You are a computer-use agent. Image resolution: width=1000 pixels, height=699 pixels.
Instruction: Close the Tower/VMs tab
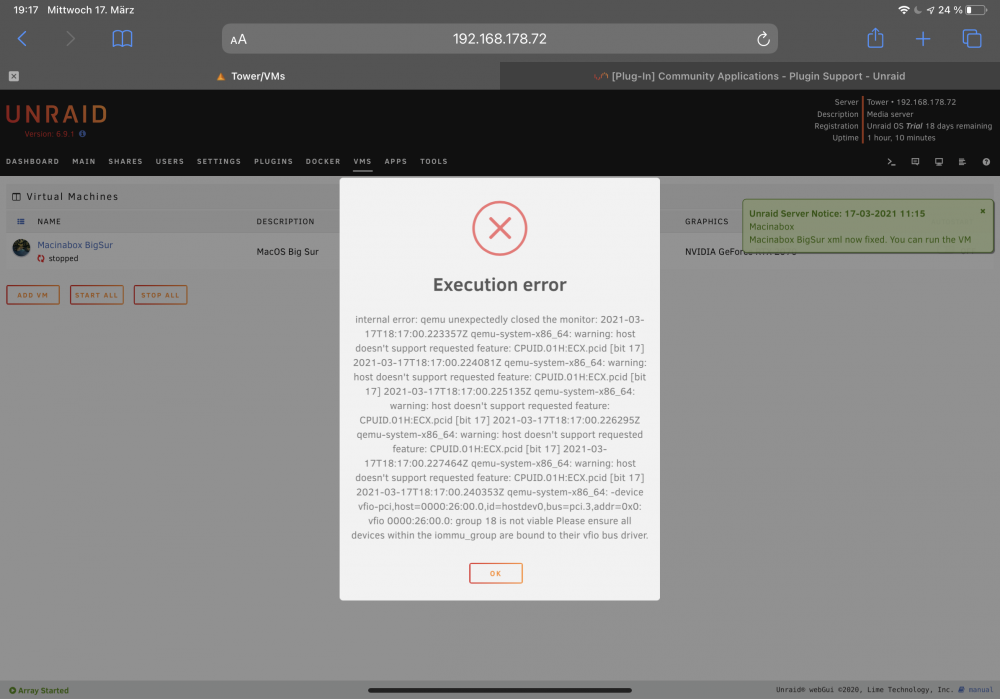(13, 76)
